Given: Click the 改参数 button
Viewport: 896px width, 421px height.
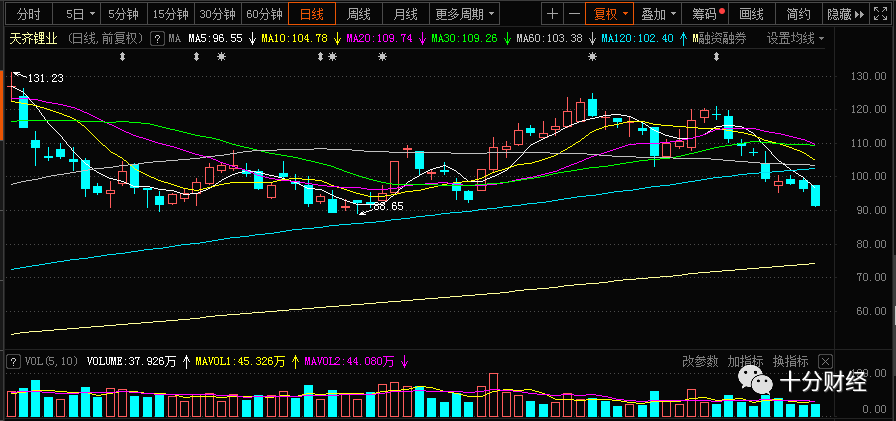Looking at the screenshot, I should pyautogui.click(x=700, y=361).
